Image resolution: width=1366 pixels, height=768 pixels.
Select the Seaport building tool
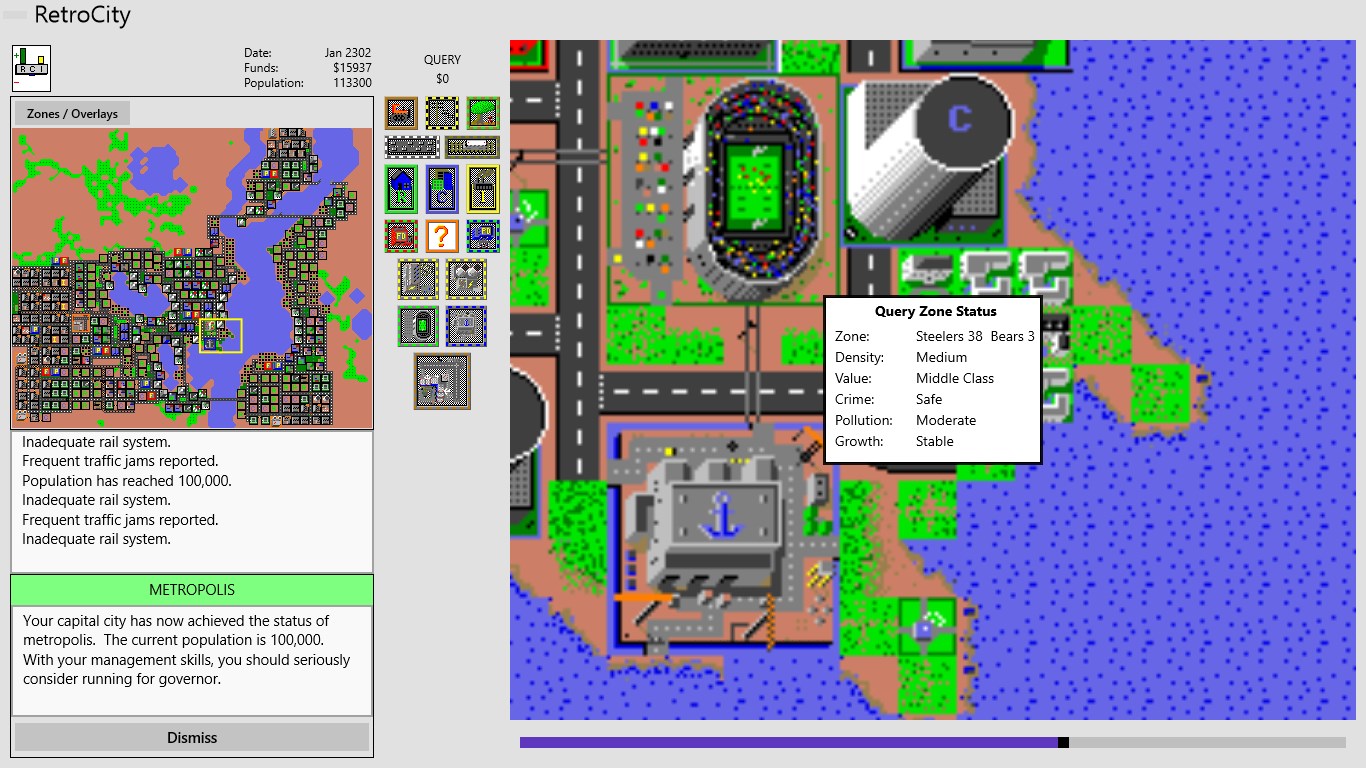tap(466, 326)
